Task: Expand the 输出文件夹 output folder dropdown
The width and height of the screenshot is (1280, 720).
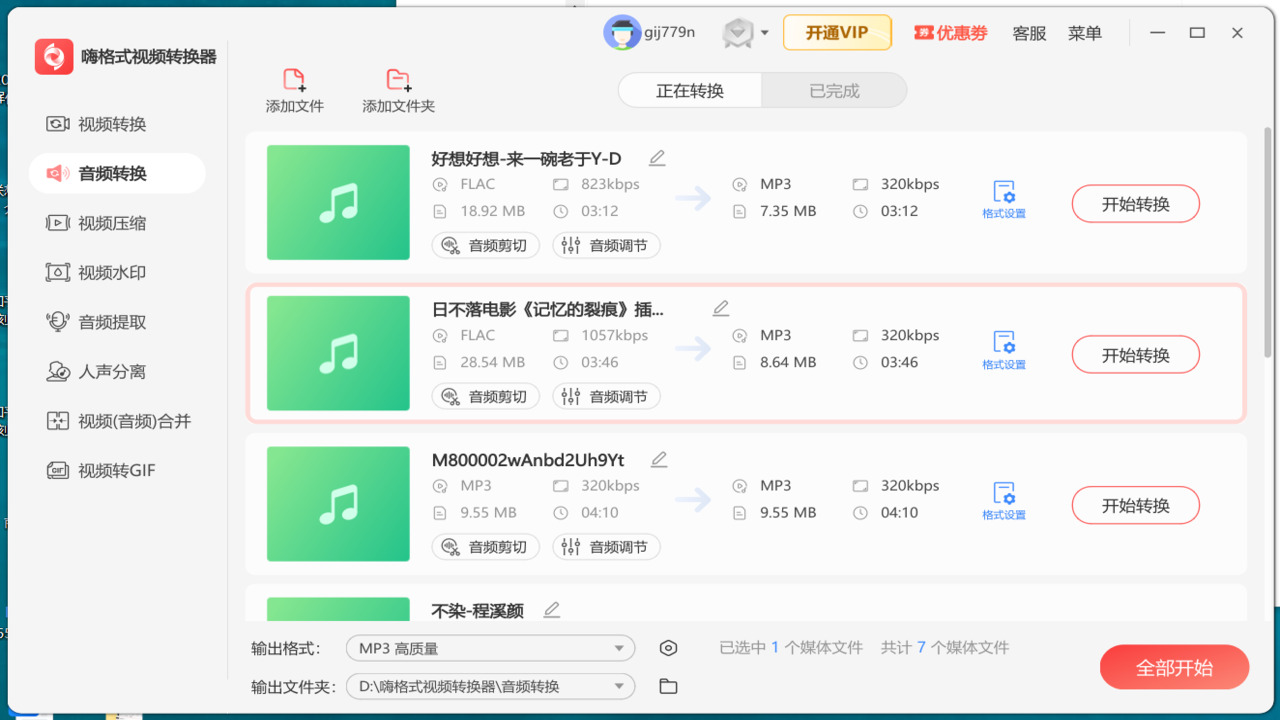Action: pyautogui.click(x=490, y=686)
